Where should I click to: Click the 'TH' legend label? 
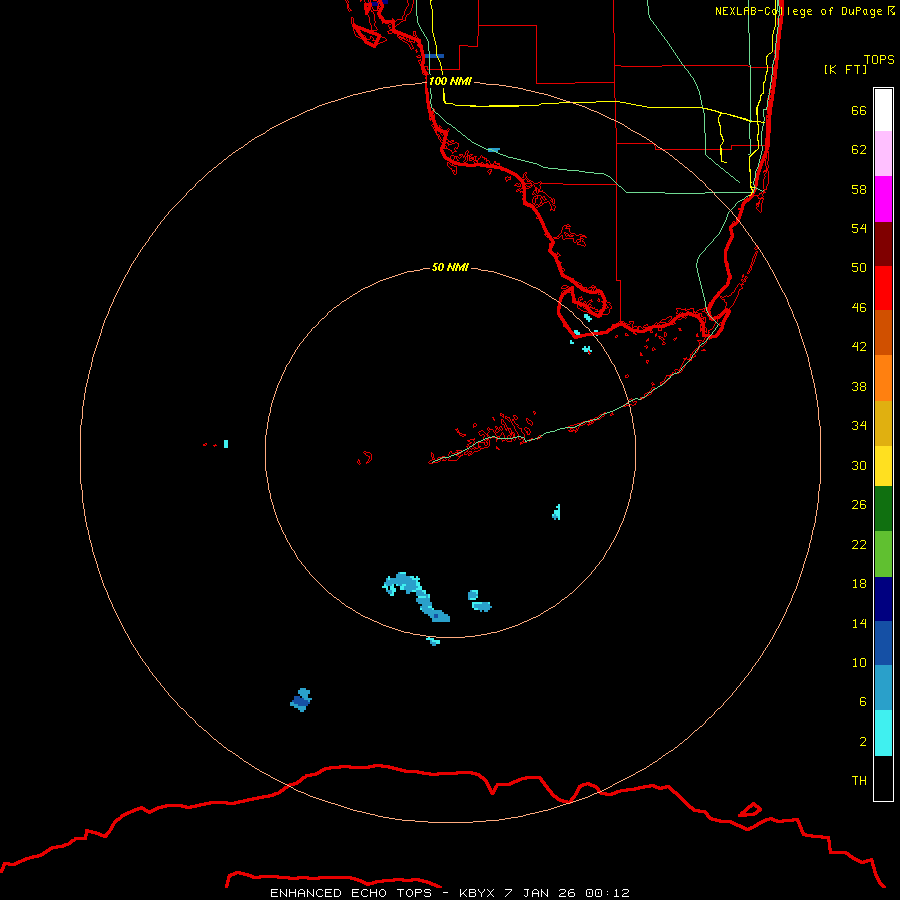(859, 781)
